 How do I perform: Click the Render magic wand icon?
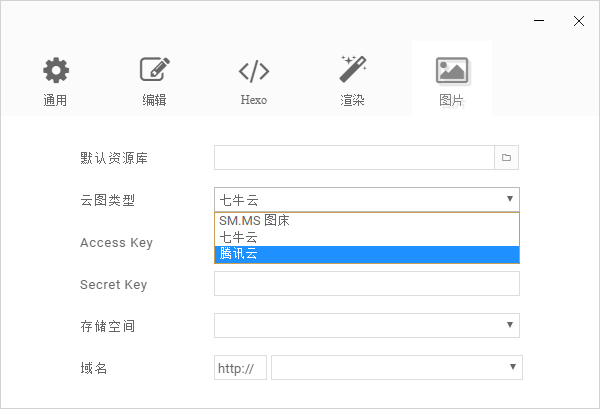[x=353, y=69]
